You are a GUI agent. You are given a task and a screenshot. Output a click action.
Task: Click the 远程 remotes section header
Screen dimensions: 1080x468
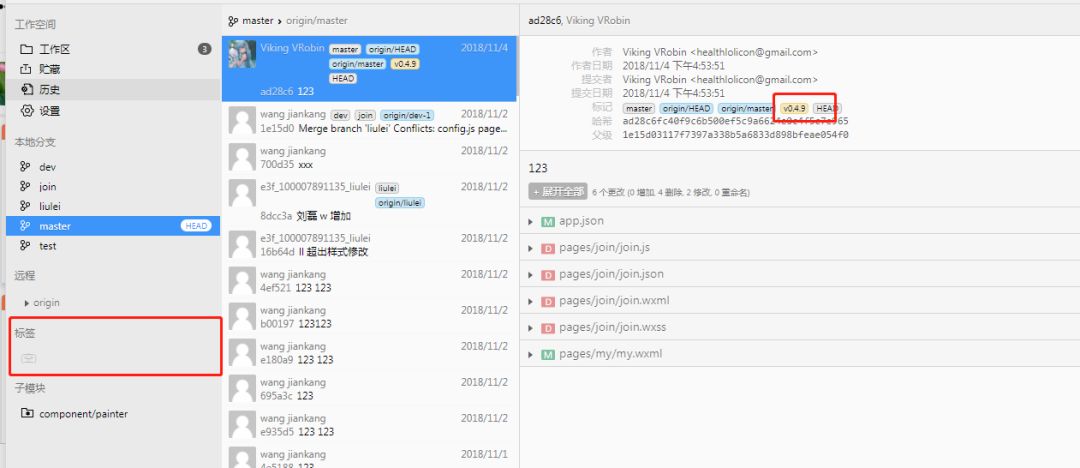(25, 276)
